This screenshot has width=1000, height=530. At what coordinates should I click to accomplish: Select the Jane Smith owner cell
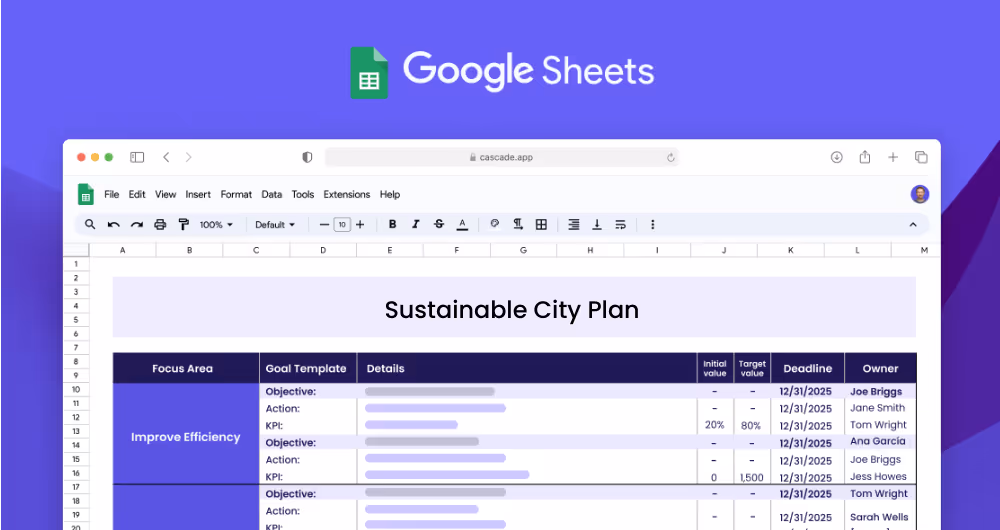coord(880,408)
